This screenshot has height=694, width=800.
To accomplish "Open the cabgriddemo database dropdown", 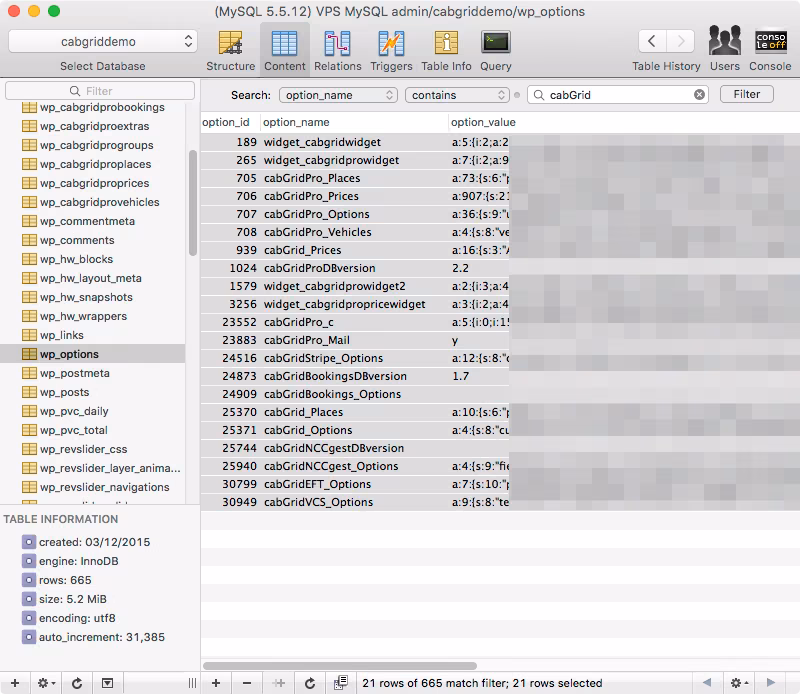I will [x=103, y=41].
